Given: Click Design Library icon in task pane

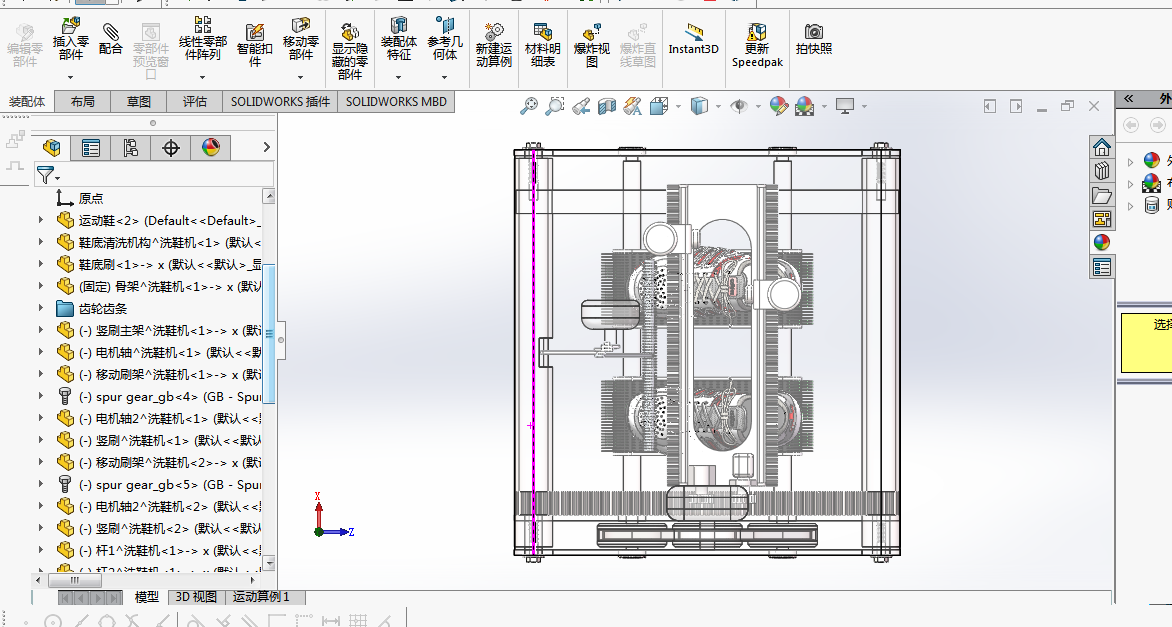Looking at the screenshot, I should 1101,170.
